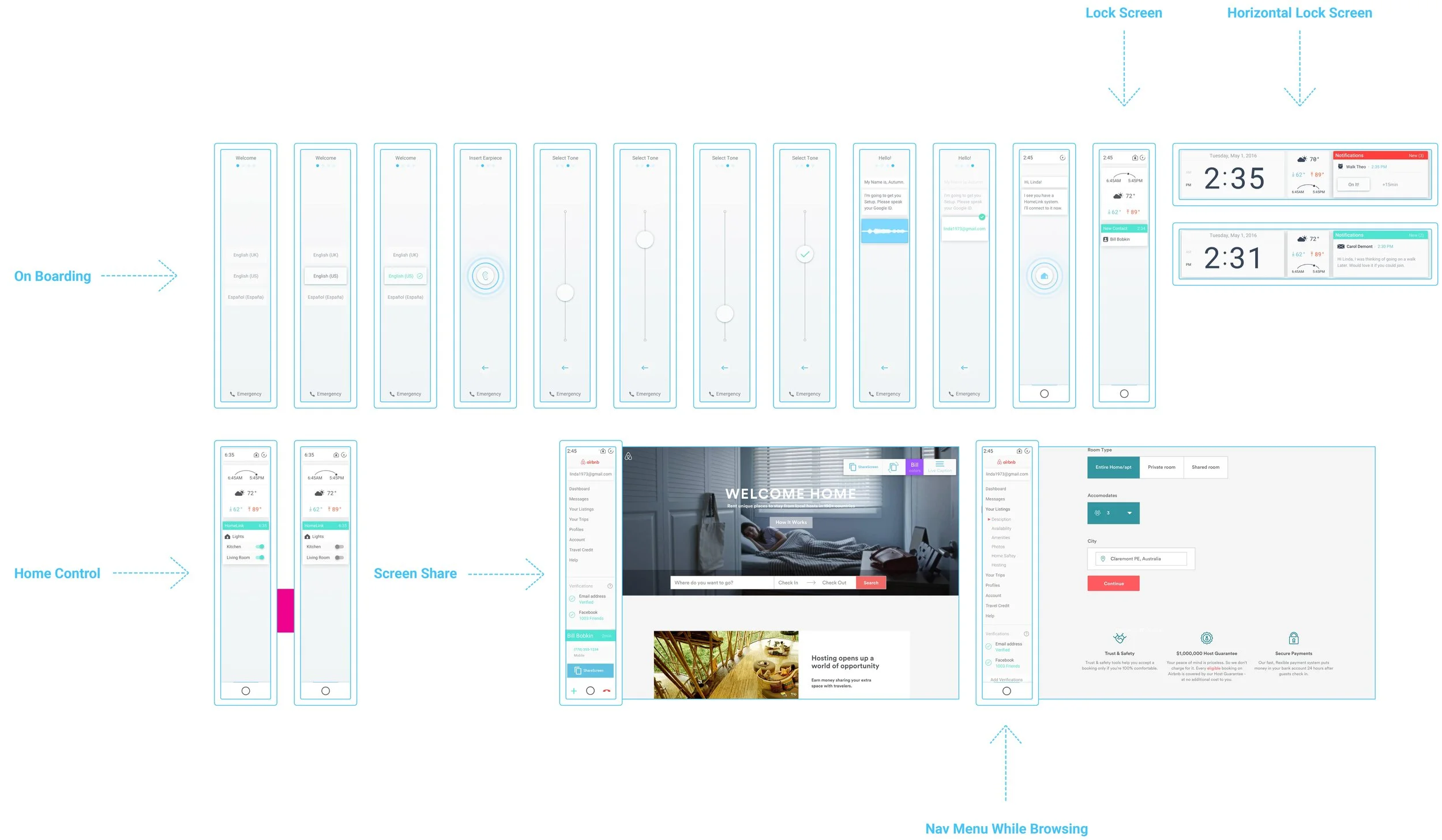The width and height of the screenshot is (1442, 840).
Task: Select the purple Bill colors tile
Action: (914, 467)
